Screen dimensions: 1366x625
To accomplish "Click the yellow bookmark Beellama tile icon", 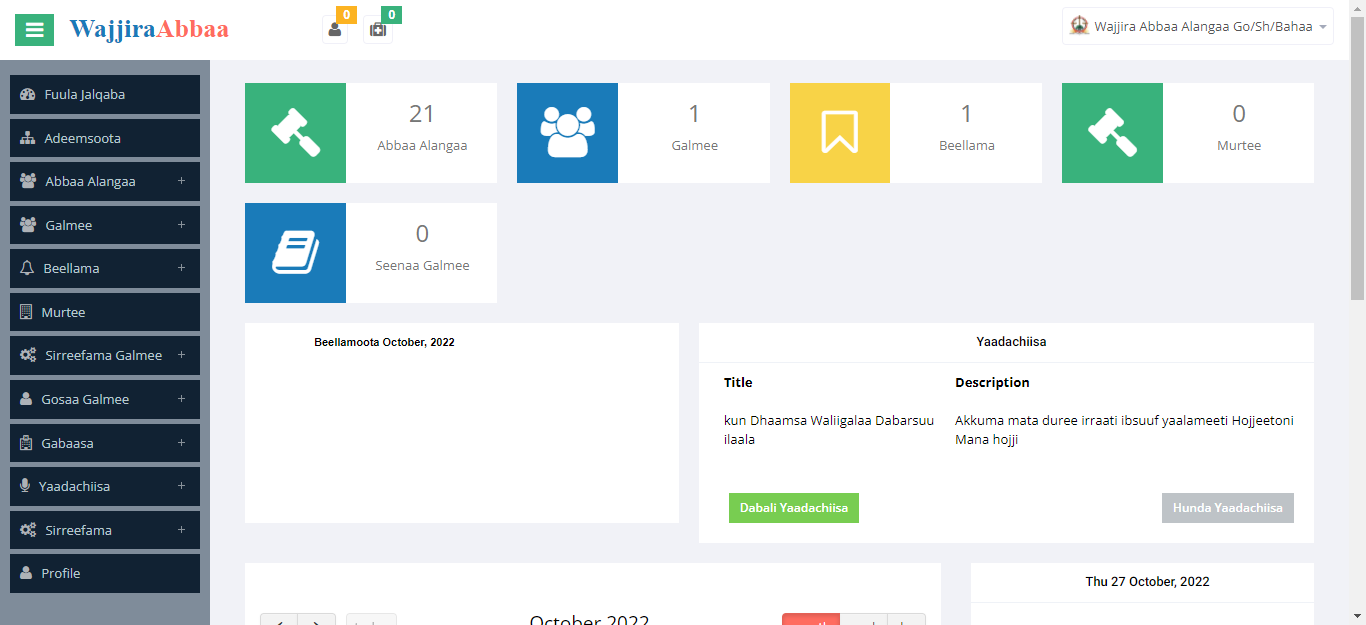I will coord(839,133).
